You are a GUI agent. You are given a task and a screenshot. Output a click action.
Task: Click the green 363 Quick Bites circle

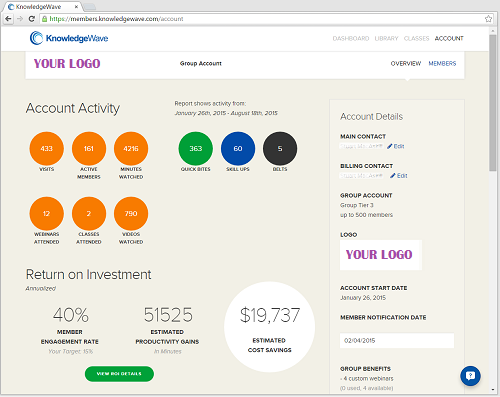196,149
